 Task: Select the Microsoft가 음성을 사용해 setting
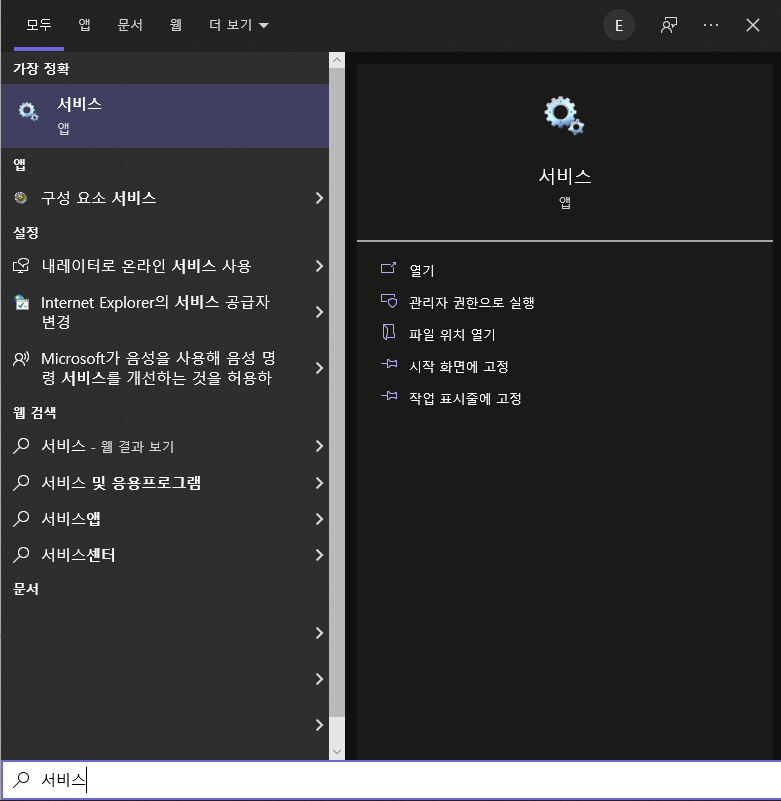pos(165,368)
